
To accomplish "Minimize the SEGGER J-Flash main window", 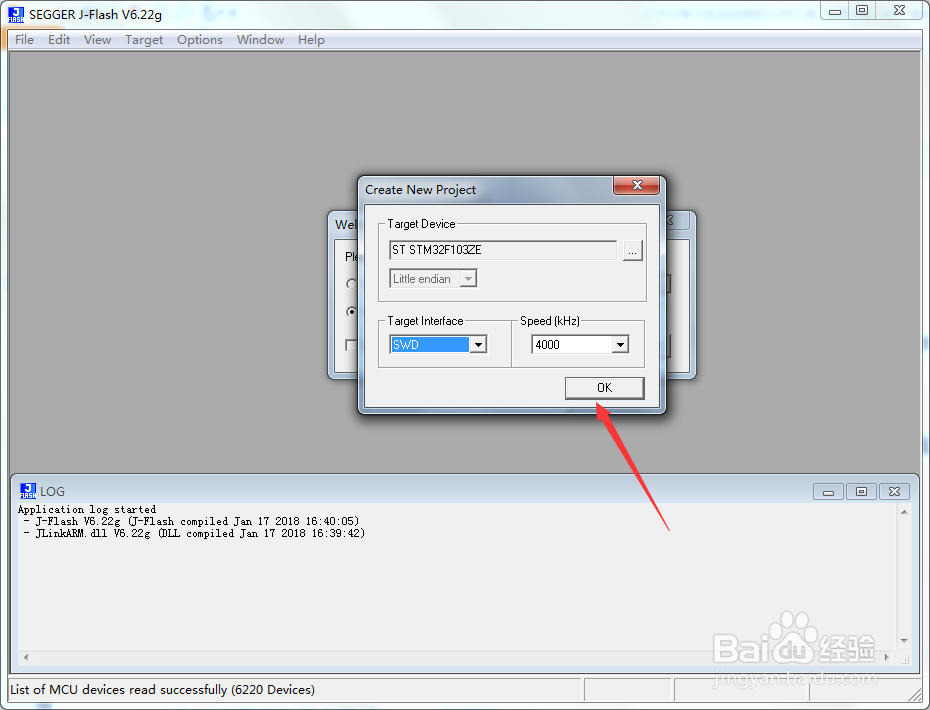I will 835,11.
